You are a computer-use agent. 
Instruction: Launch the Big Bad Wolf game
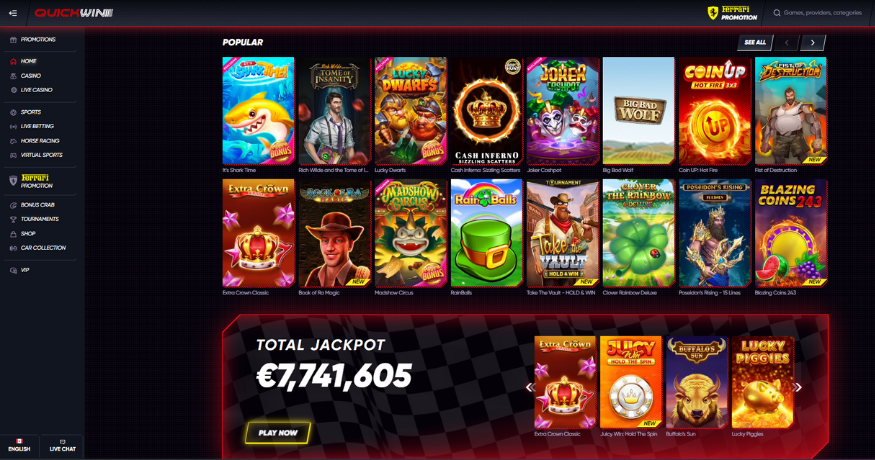[x=638, y=111]
